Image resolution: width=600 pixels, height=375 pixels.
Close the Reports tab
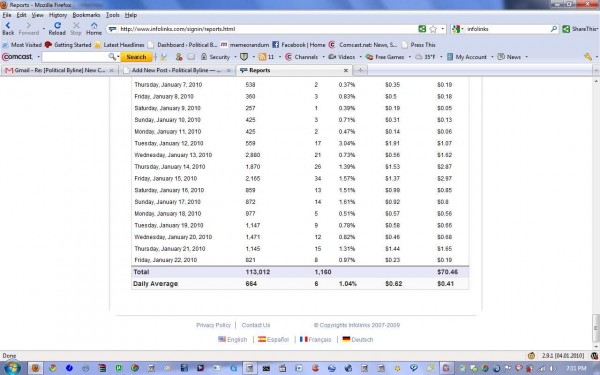click(346, 70)
